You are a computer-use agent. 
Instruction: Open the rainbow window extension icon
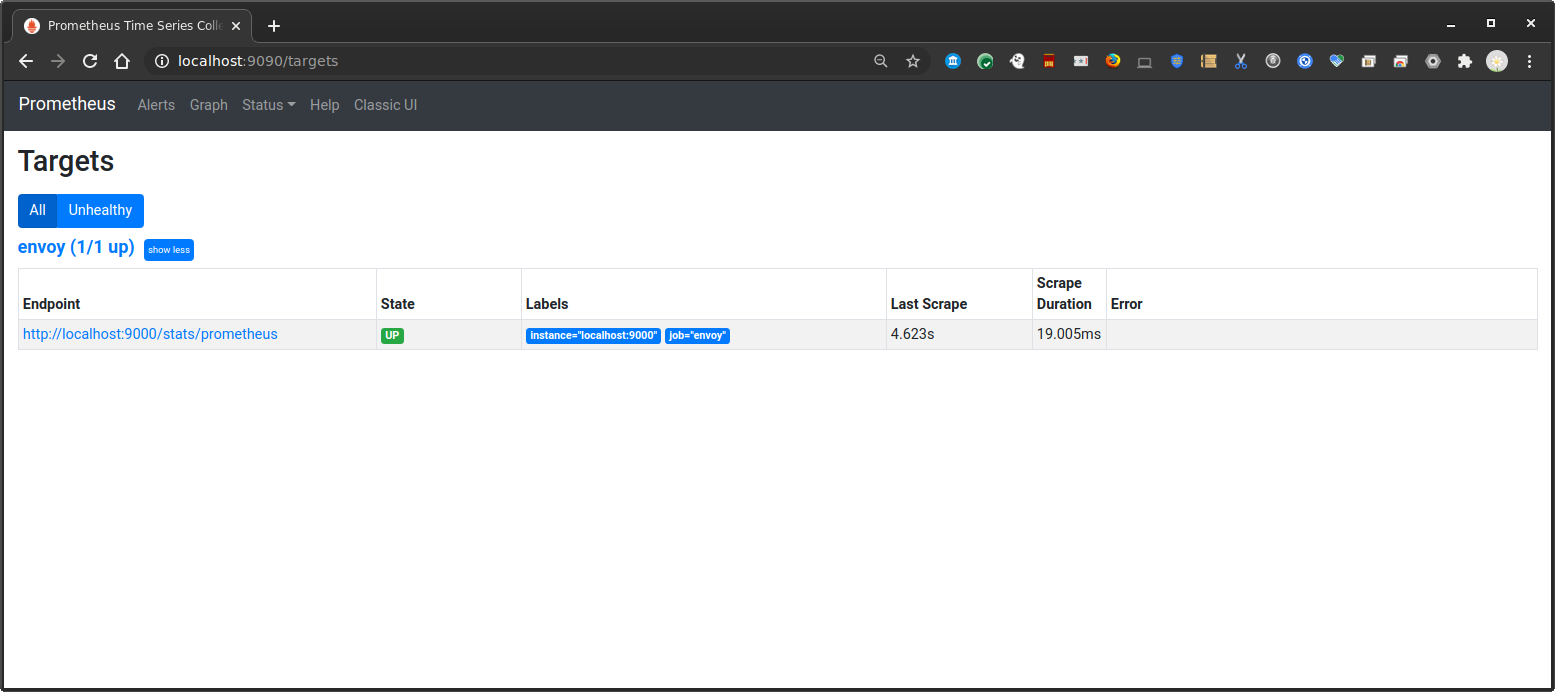(1401, 61)
